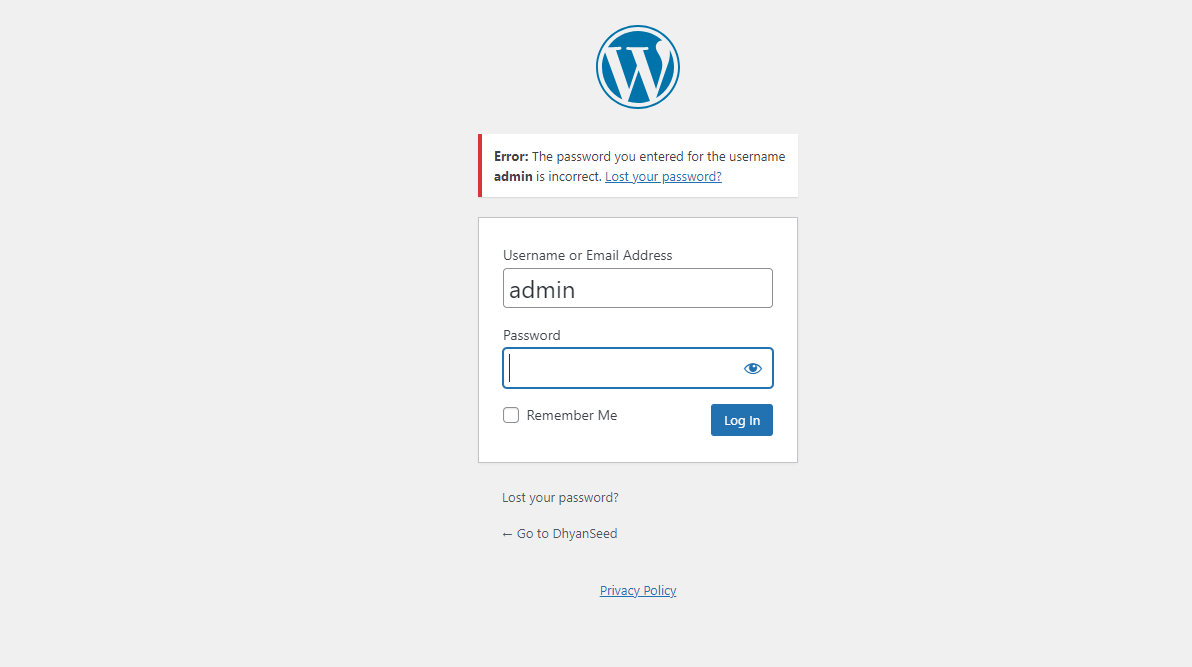Image resolution: width=1192 pixels, height=667 pixels.
Task: Enable the Remember Me checkbox
Action: pyautogui.click(x=511, y=415)
